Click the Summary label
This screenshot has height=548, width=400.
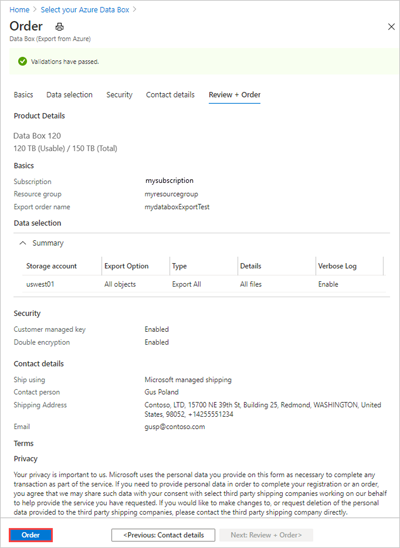pos(48,243)
